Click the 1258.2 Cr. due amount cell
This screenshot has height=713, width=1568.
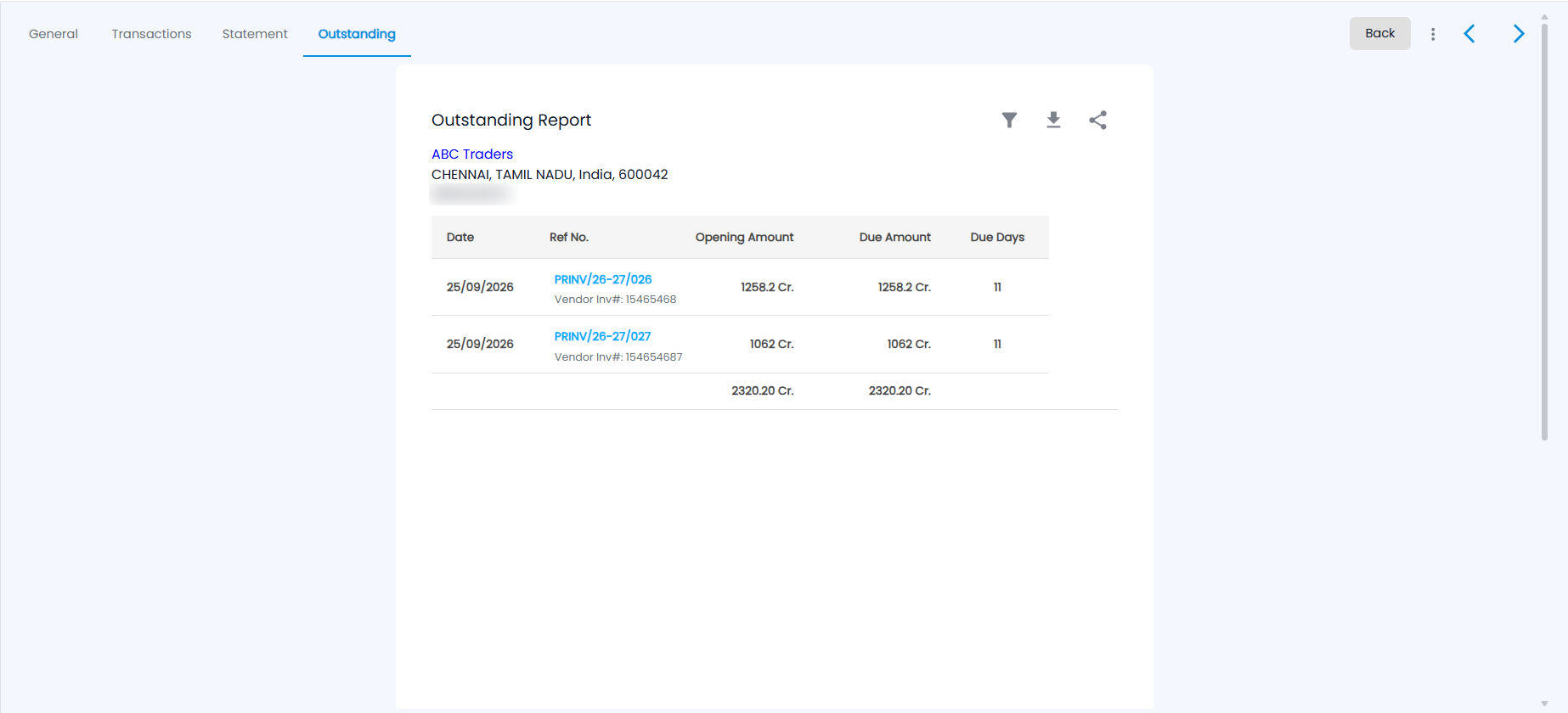coord(905,287)
